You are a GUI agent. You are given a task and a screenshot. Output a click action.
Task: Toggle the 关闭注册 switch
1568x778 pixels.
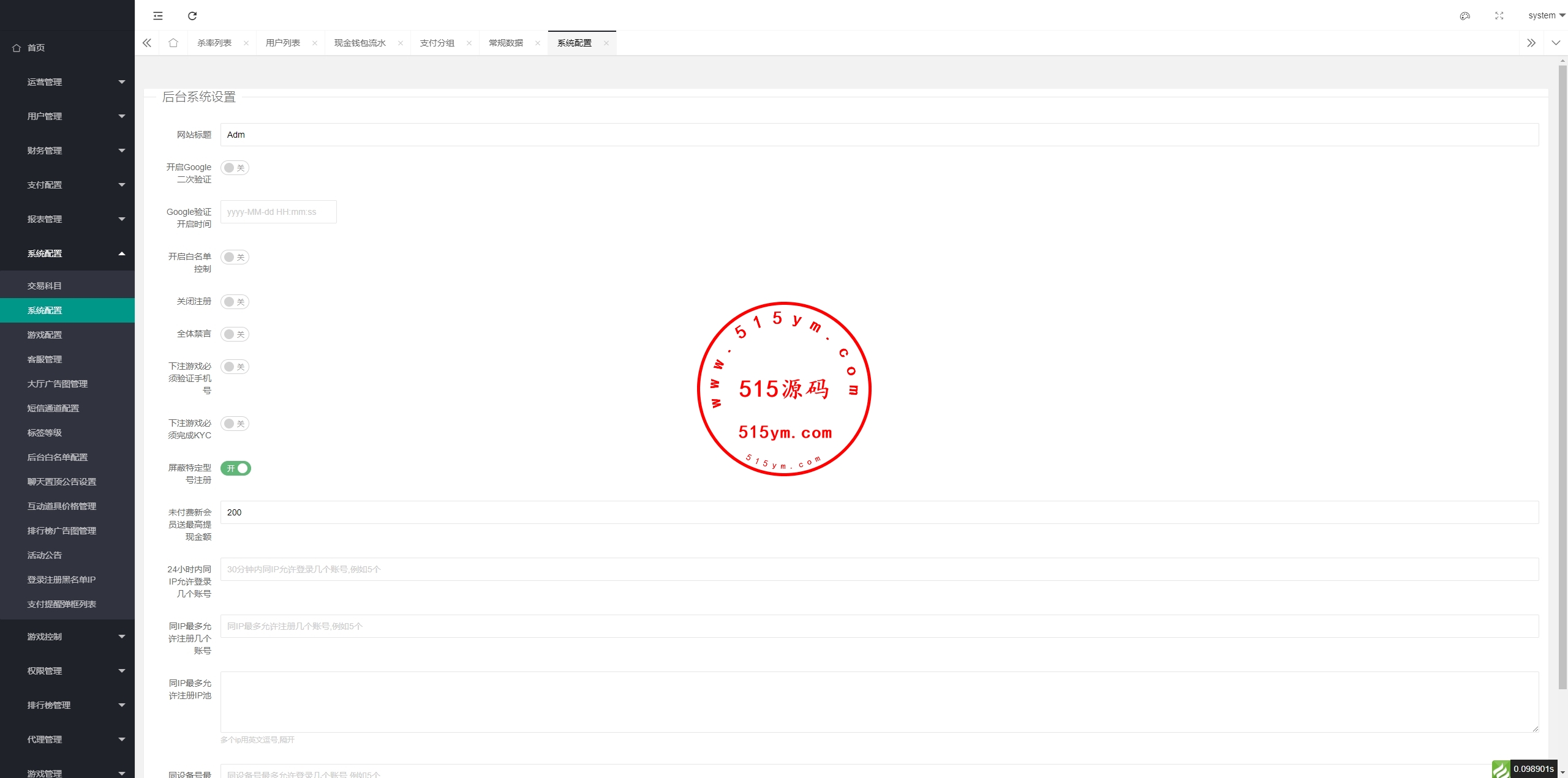tap(235, 302)
